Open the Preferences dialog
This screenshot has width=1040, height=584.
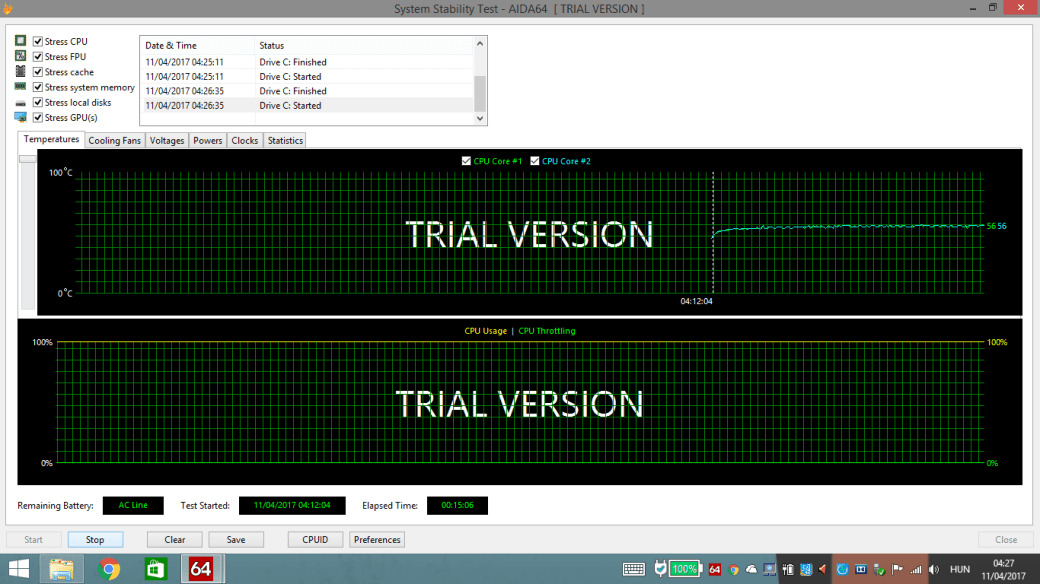[377, 540]
